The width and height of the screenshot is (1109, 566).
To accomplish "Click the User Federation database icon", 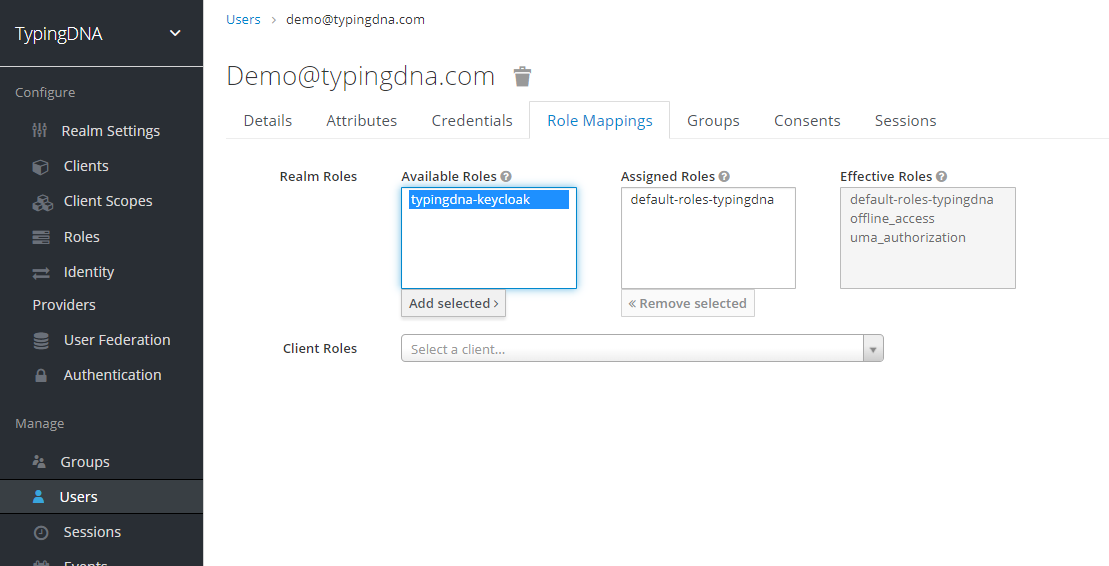I will pyautogui.click(x=41, y=340).
